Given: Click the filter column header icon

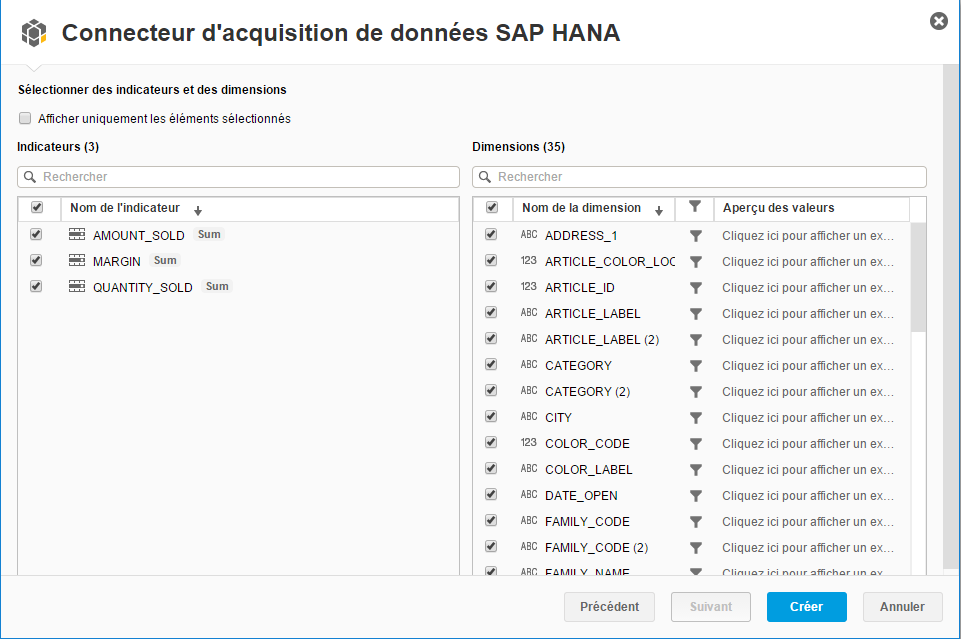Looking at the screenshot, I should [x=694, y=207].
